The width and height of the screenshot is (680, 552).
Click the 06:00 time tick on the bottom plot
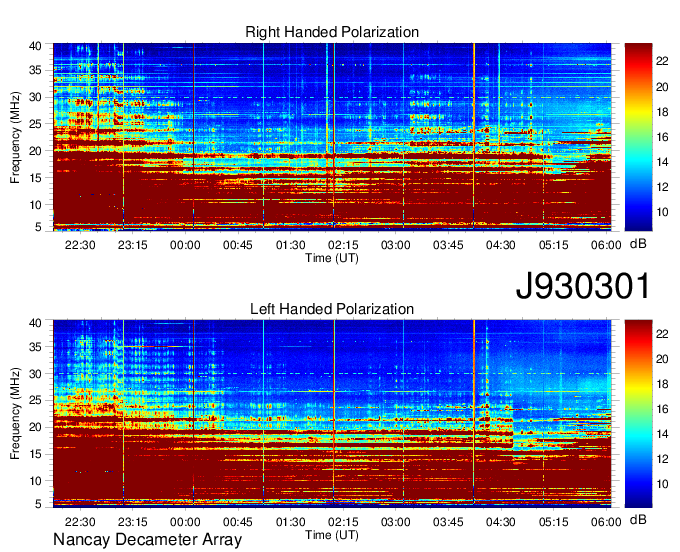[x=606, y=522]
